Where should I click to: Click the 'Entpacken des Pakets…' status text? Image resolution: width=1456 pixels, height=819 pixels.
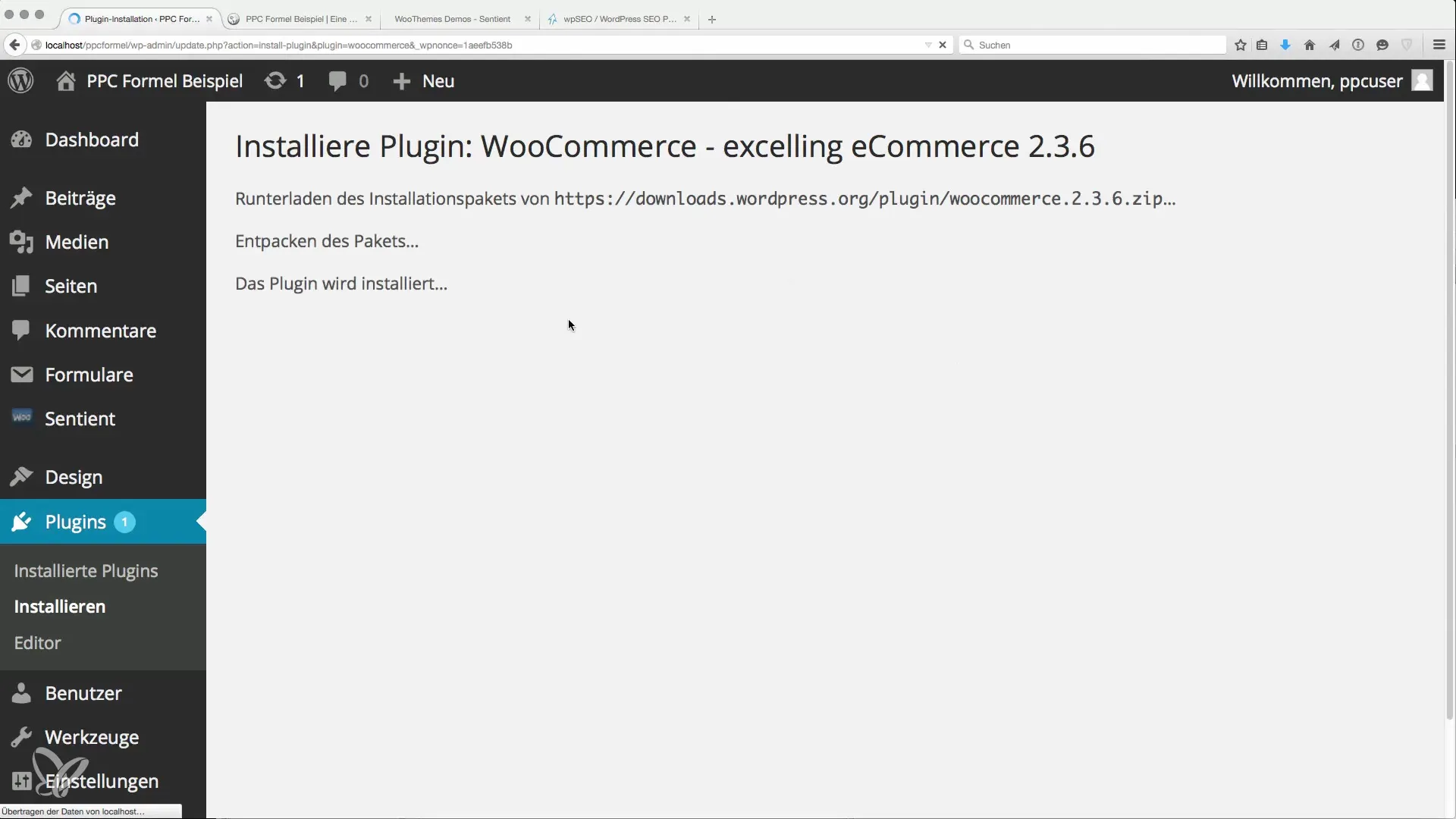[327, 241]
